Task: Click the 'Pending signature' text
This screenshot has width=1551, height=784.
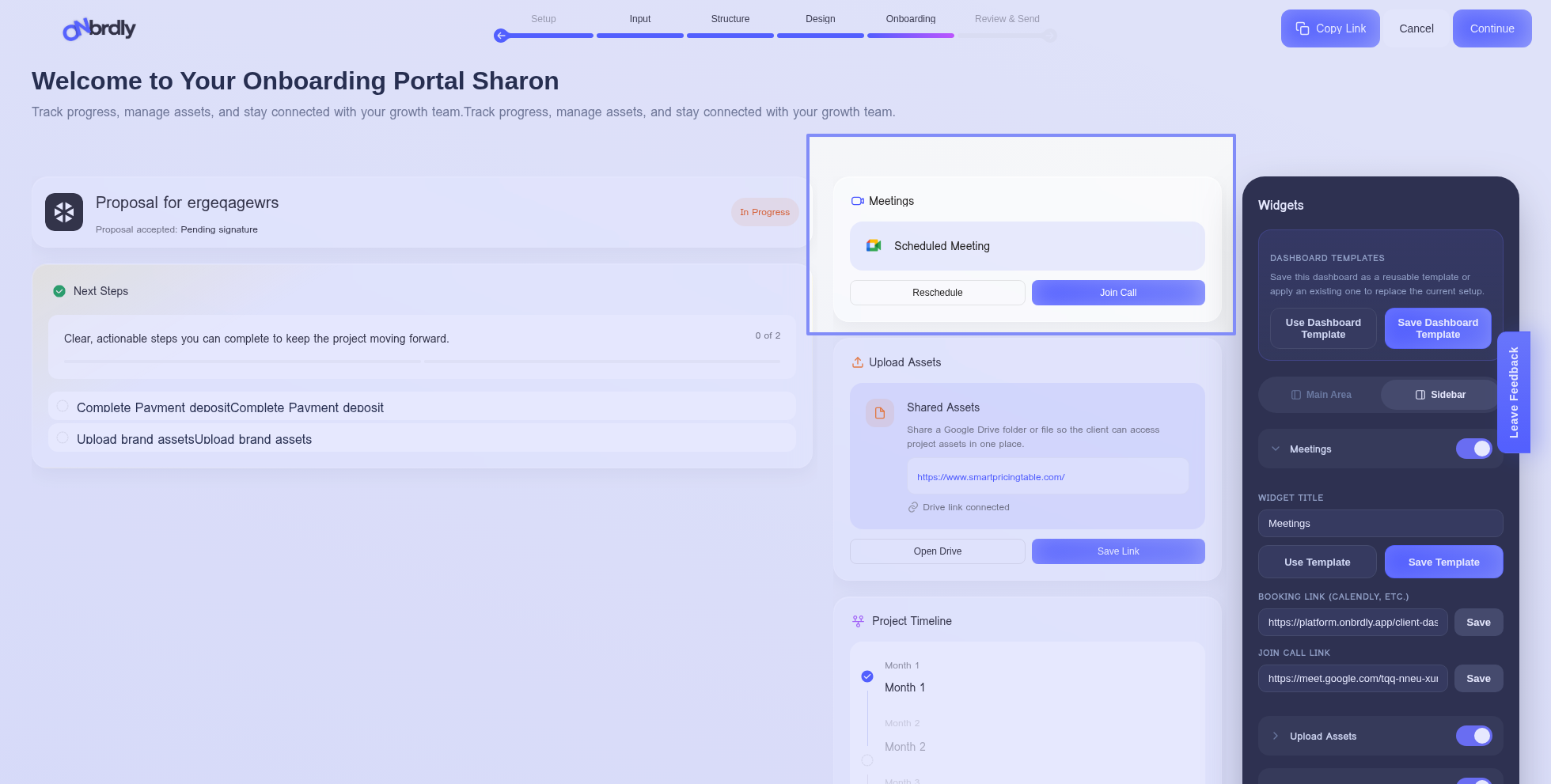Action: click(219, 229)
